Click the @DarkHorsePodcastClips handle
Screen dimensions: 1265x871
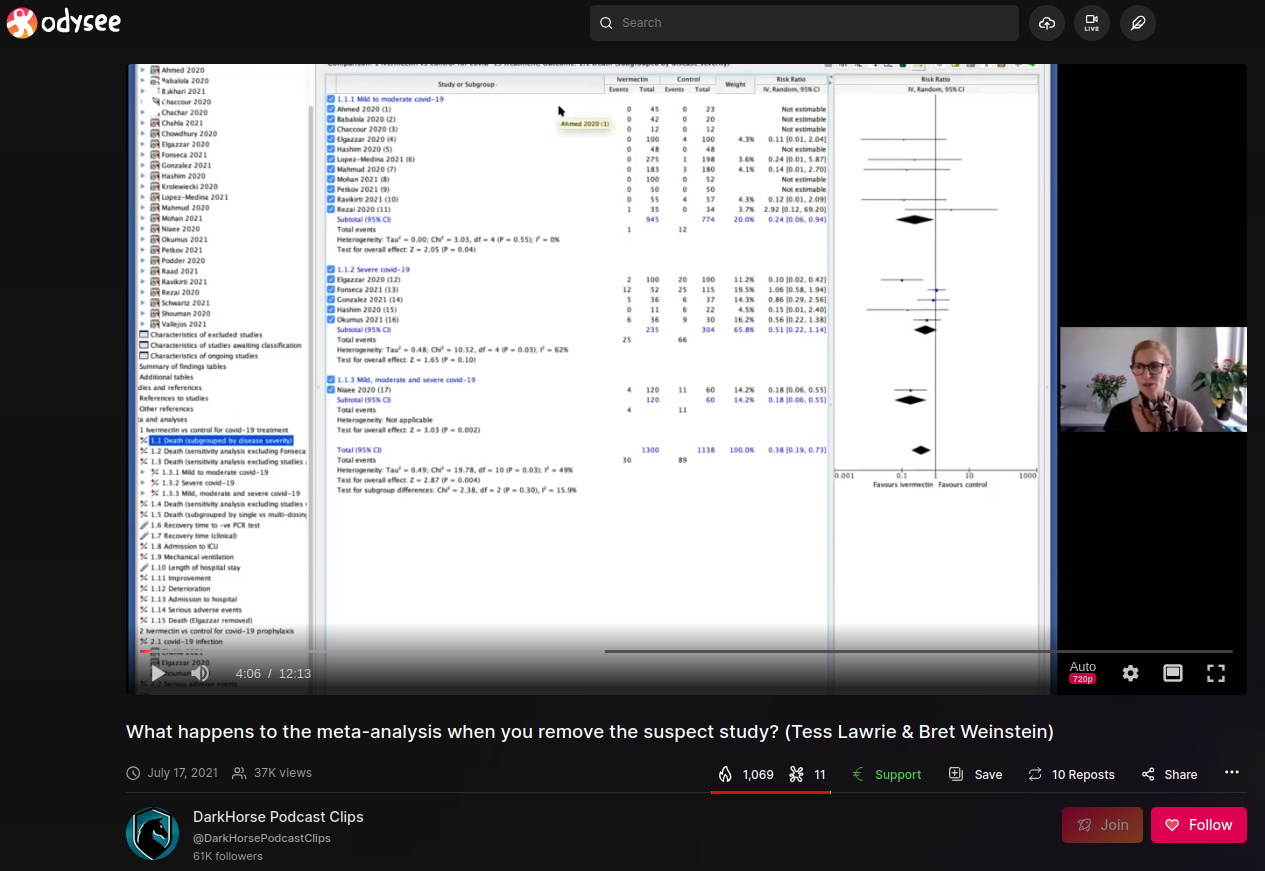pyautogui.click(x=262, y=838)
